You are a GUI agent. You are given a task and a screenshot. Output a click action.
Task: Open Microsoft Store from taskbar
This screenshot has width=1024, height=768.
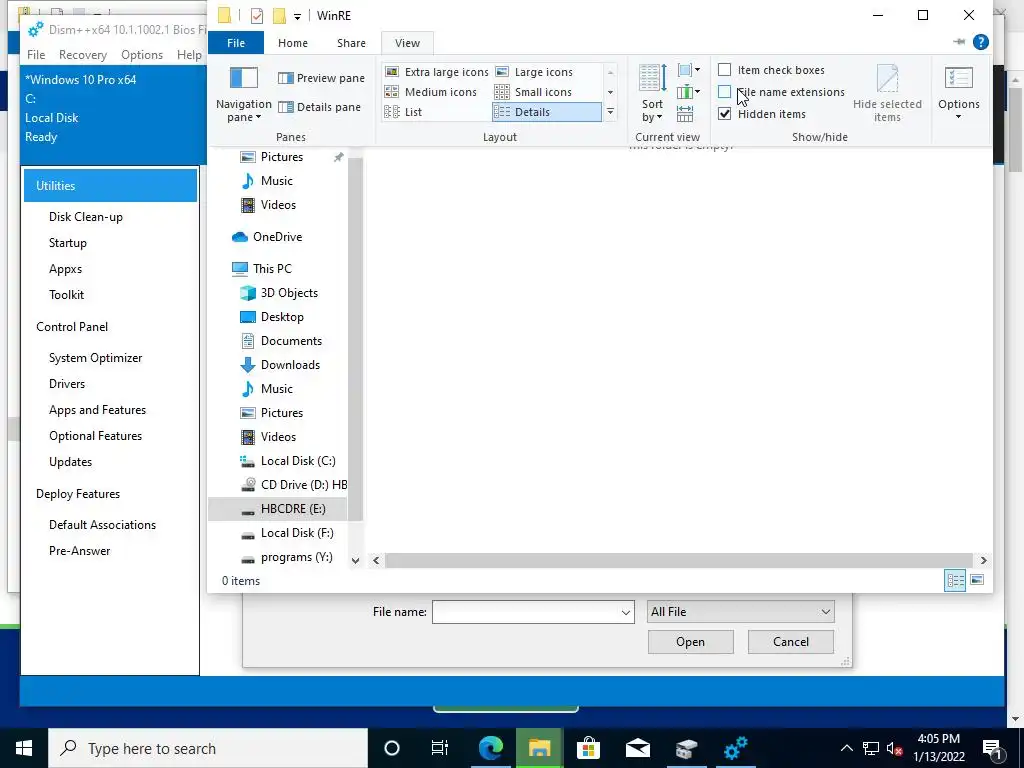click(x=588, y=748)
